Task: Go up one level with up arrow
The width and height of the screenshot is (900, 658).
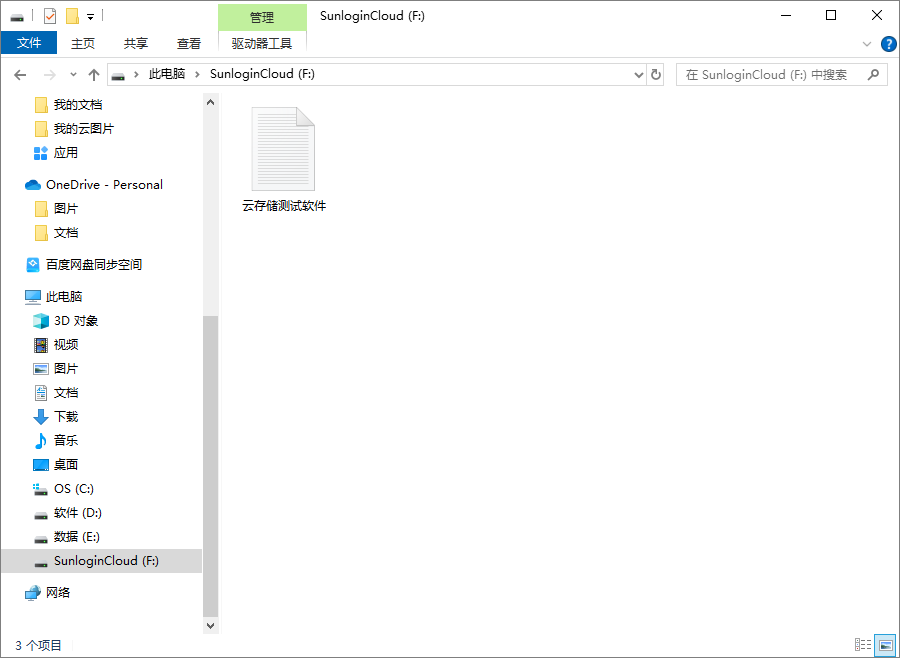Action: 94,75
